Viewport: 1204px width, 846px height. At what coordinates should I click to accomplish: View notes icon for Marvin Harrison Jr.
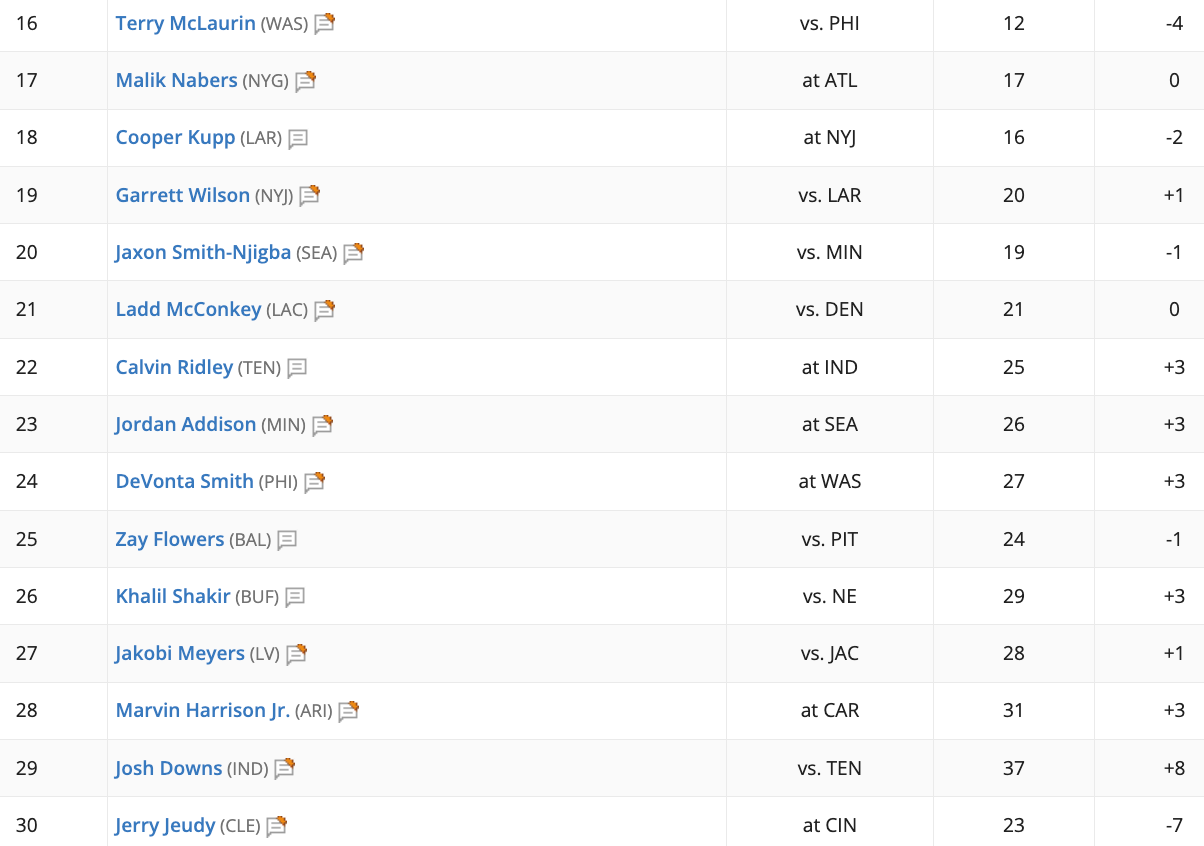[x=348, y=711]
